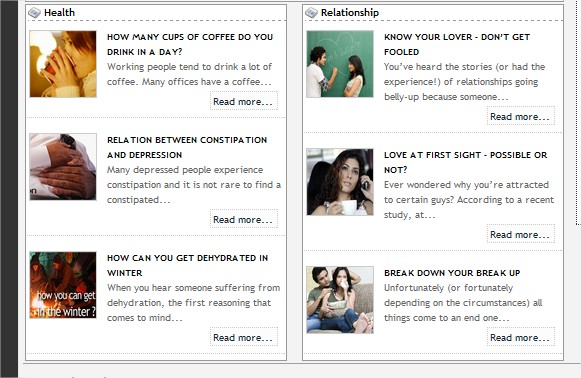Viewport: 581px width, 378px height.
Task: Read more about dehydration in winter
Action: point(243,338)
